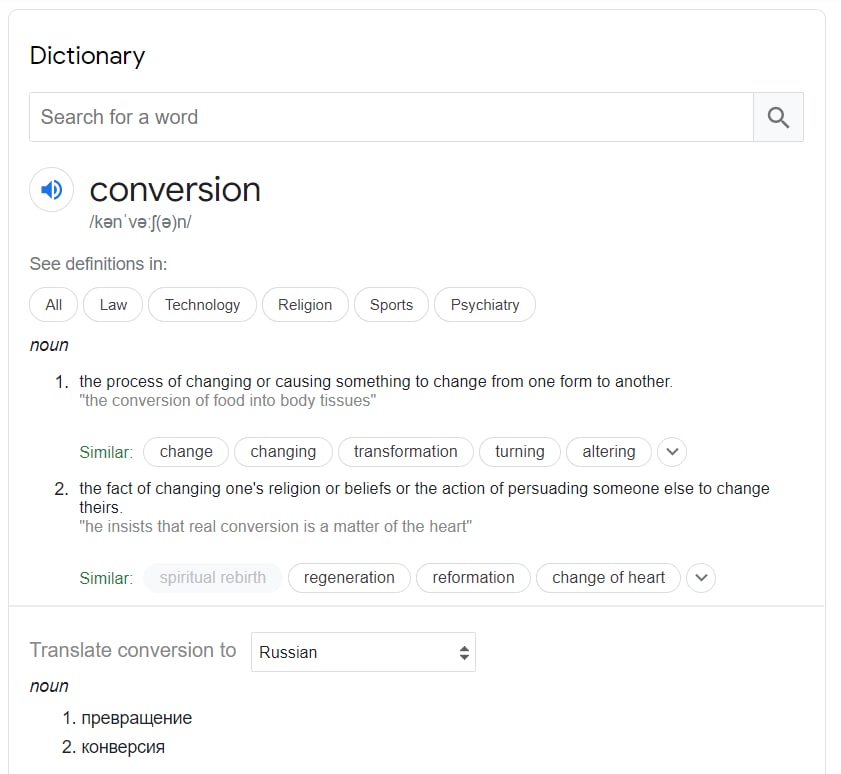Click the regeneration synonym chip

(349, 578)
